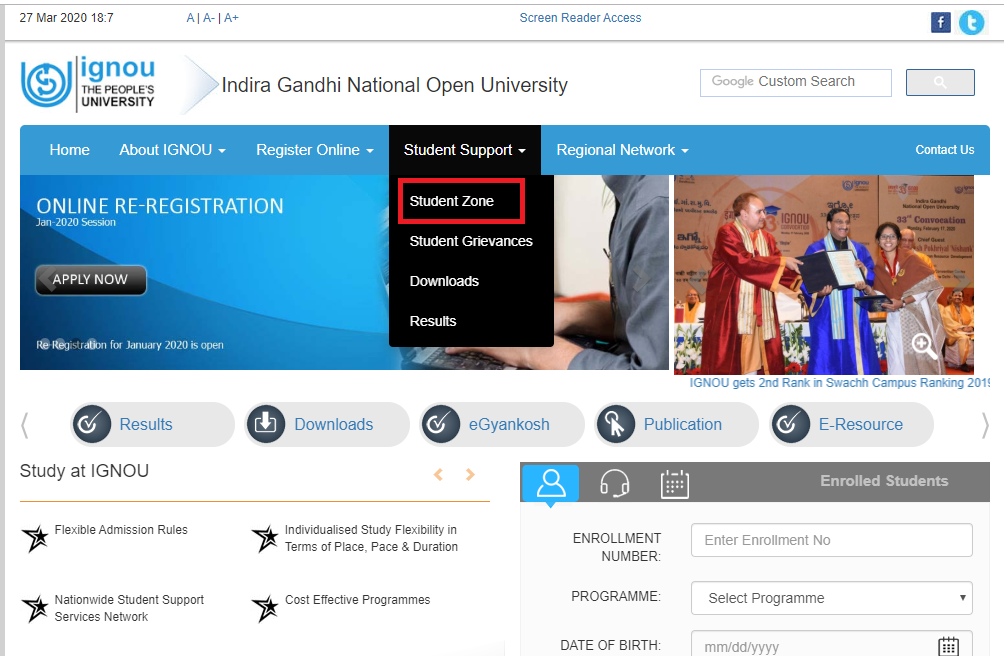Open the calendar tab in Enrolled Students panel
Image resolution: width=1004 pixels, height=656 pixels.
675,483
